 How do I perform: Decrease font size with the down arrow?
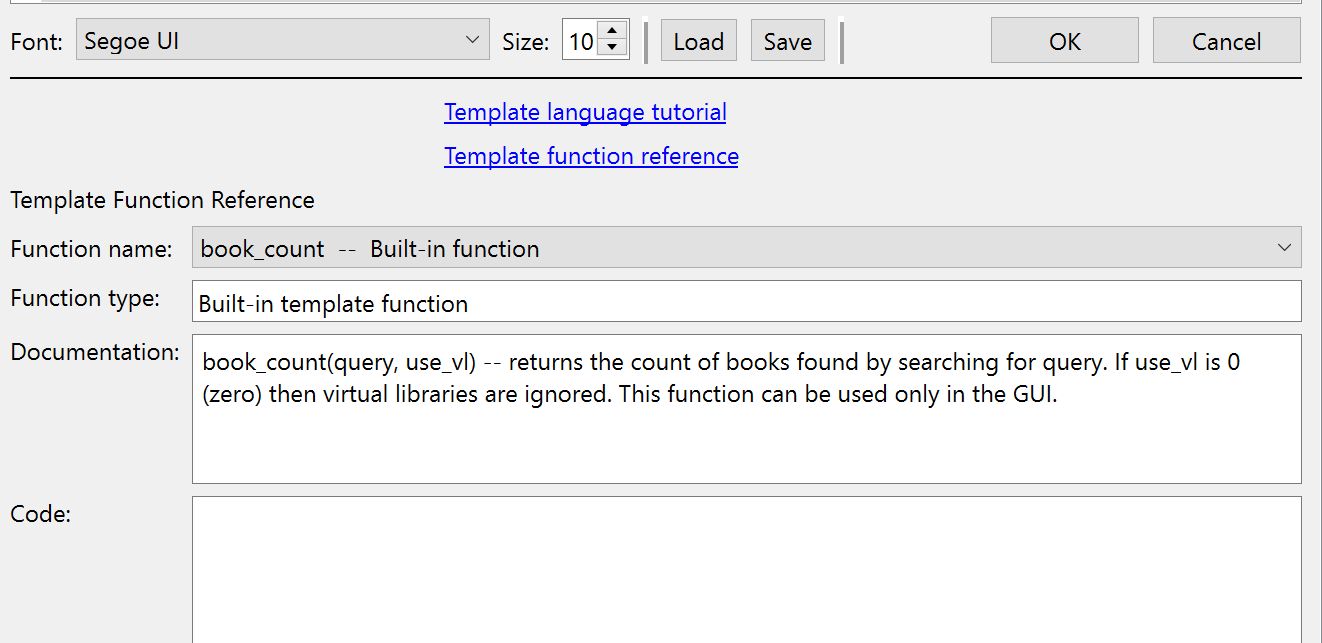613,49
